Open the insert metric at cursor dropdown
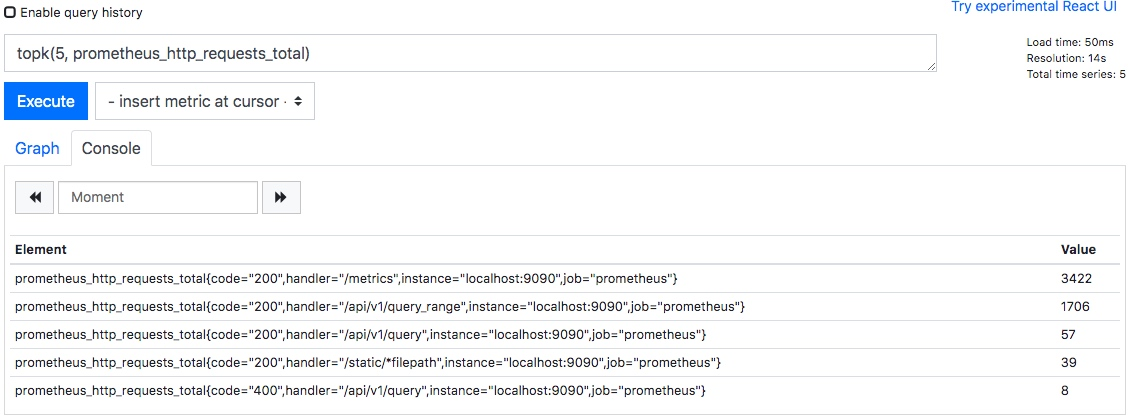 (x=205, y=101)
